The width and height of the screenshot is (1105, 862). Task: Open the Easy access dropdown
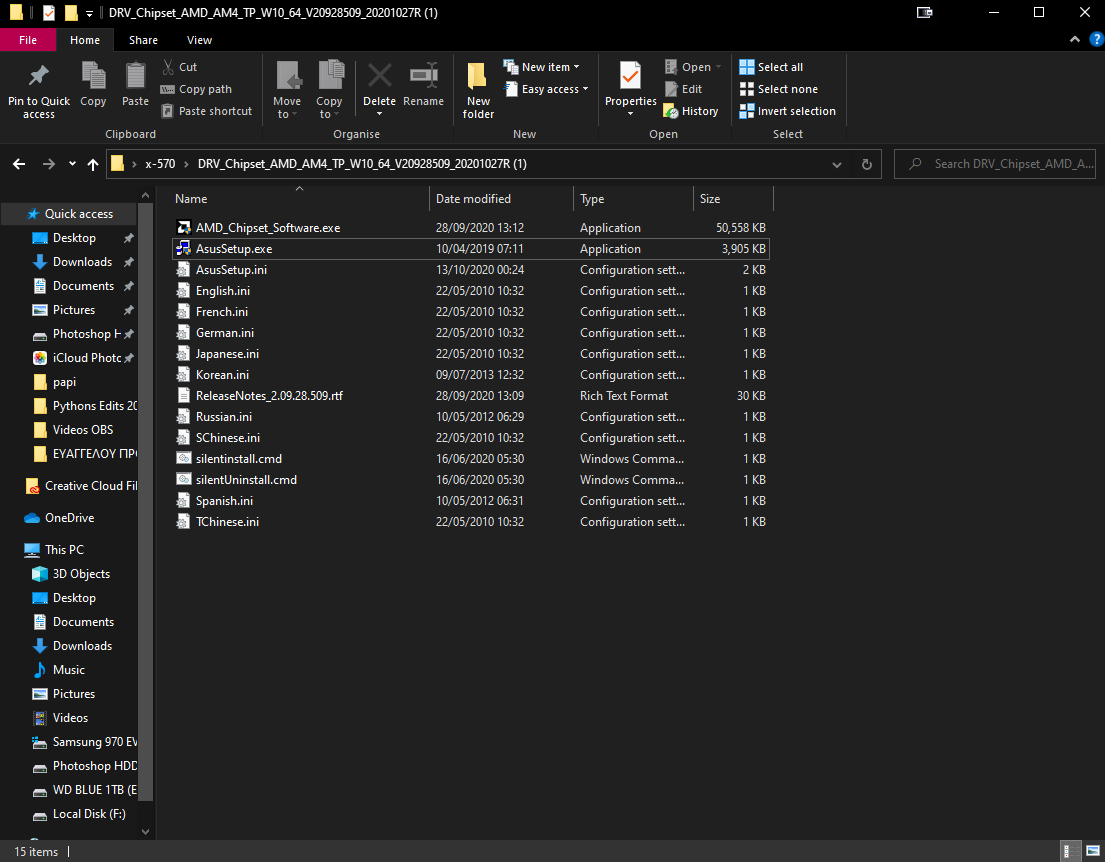pyautogui.click(x=546, y=89)
